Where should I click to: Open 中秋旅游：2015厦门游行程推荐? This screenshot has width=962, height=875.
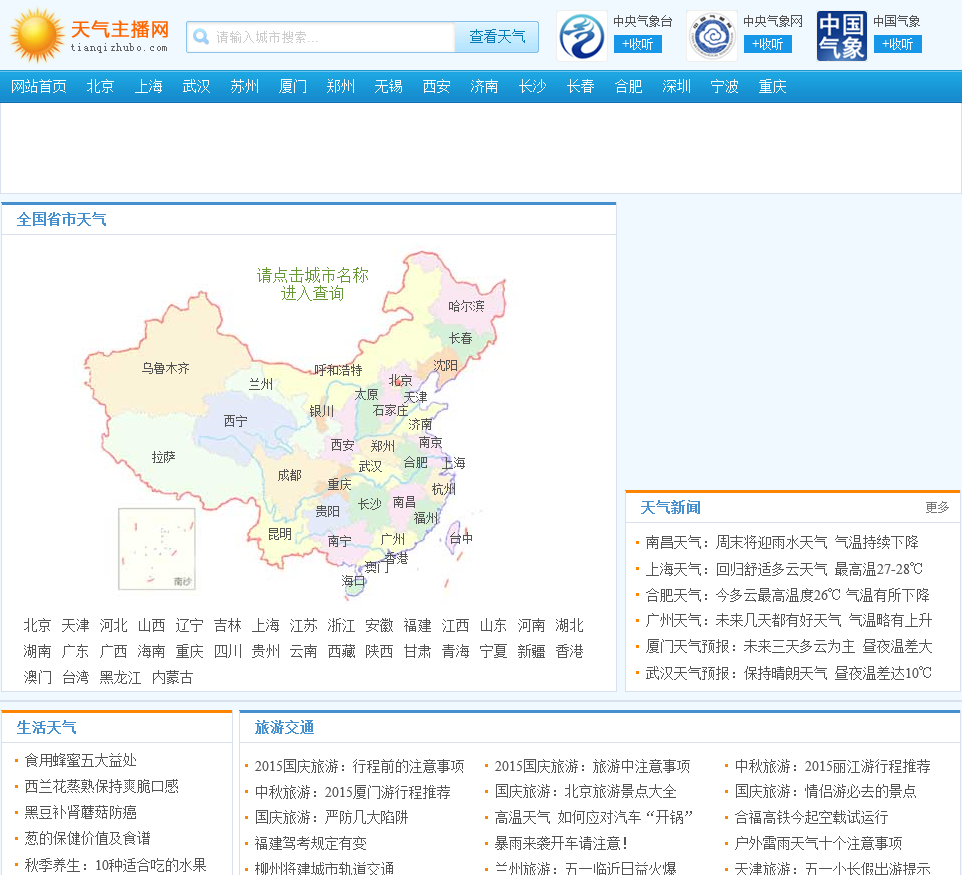tap(353, 792)
